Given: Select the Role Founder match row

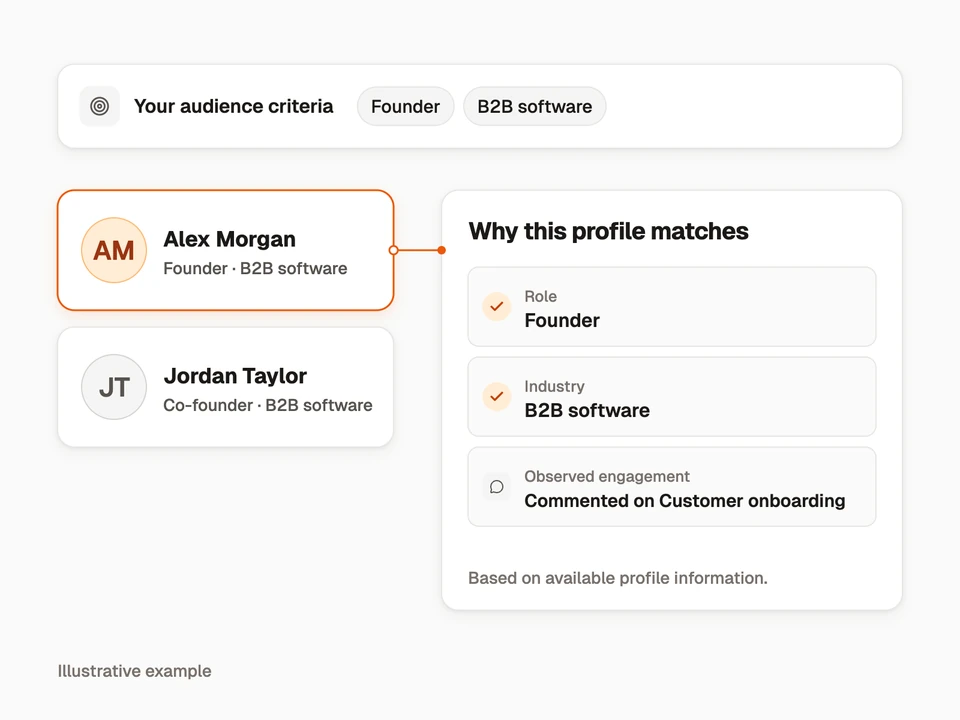Looking at the screenshot, I should pyautogui.click(x=672, y=307).
